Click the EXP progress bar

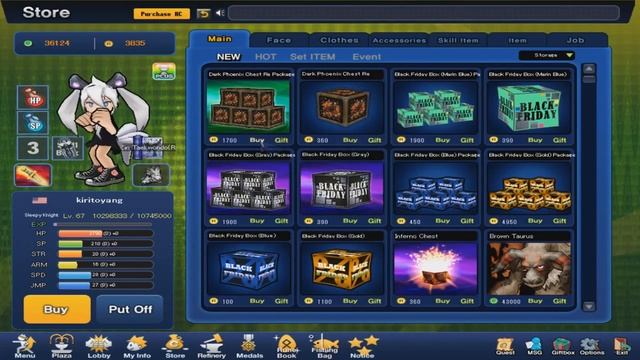(103, 224)
